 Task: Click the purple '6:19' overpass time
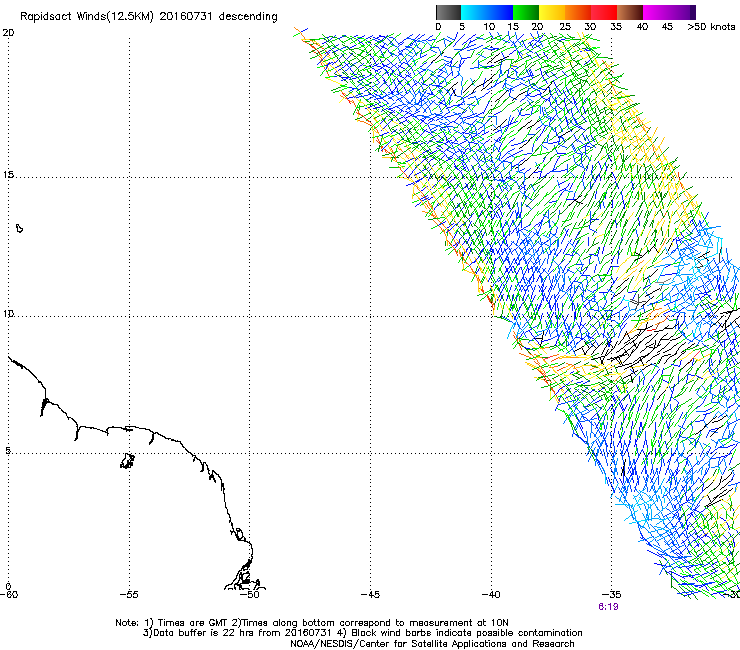click(608, 607)
